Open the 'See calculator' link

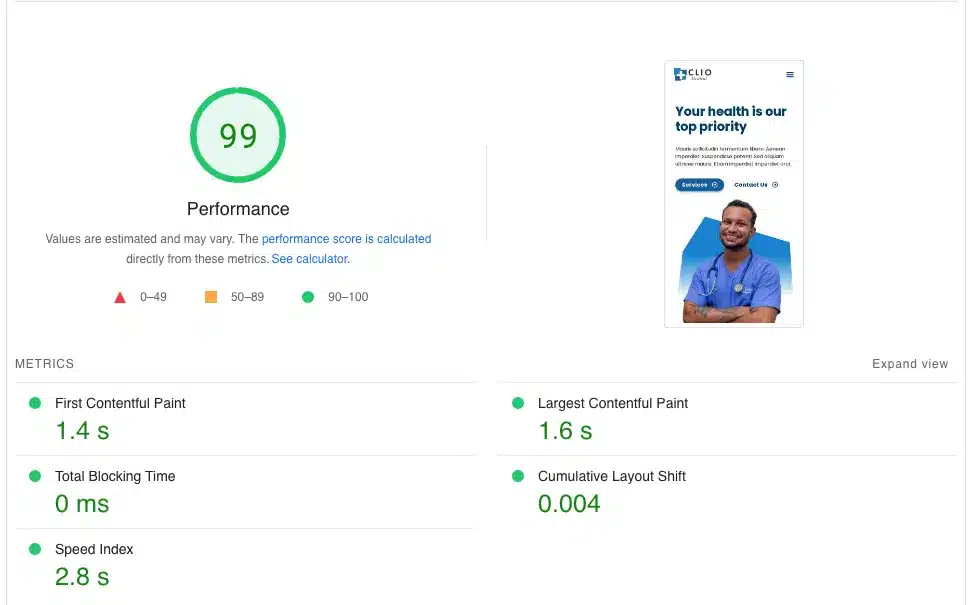tap(310, 259)
